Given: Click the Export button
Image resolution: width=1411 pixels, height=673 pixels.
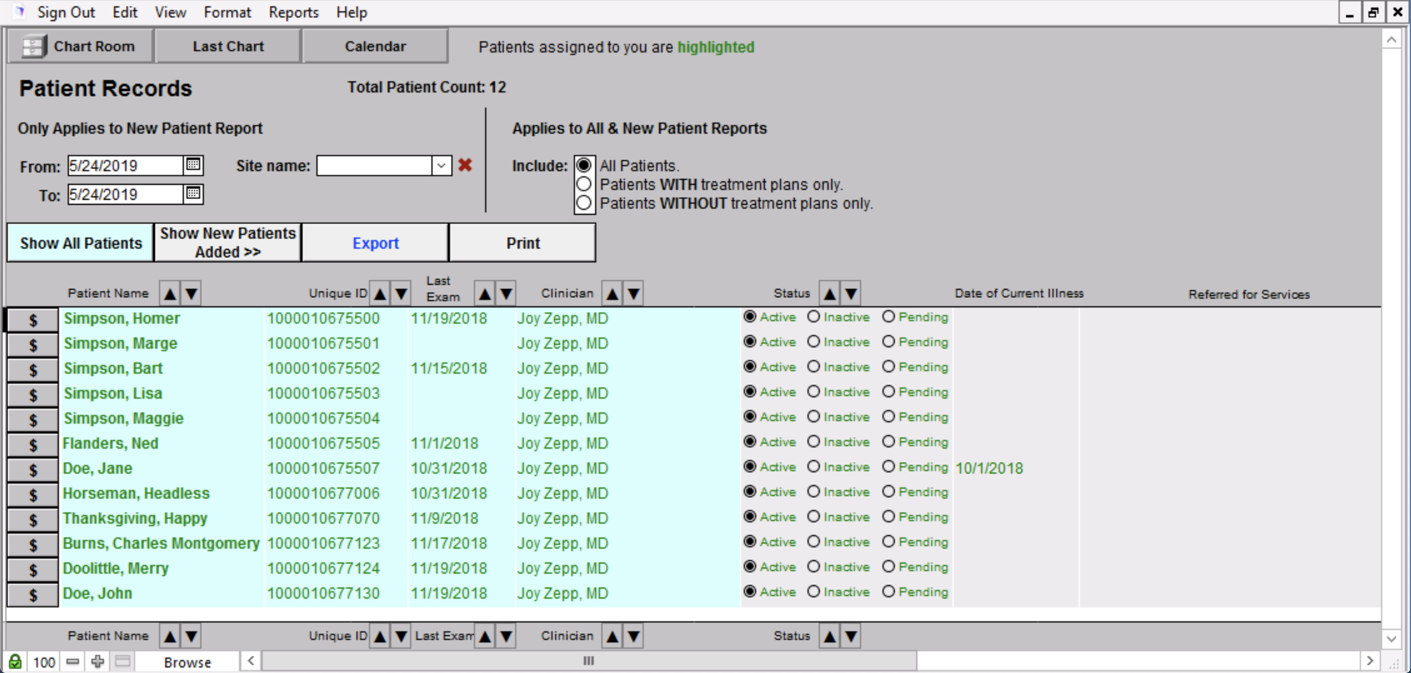Looking at the screenshot, I should point(375,243).
